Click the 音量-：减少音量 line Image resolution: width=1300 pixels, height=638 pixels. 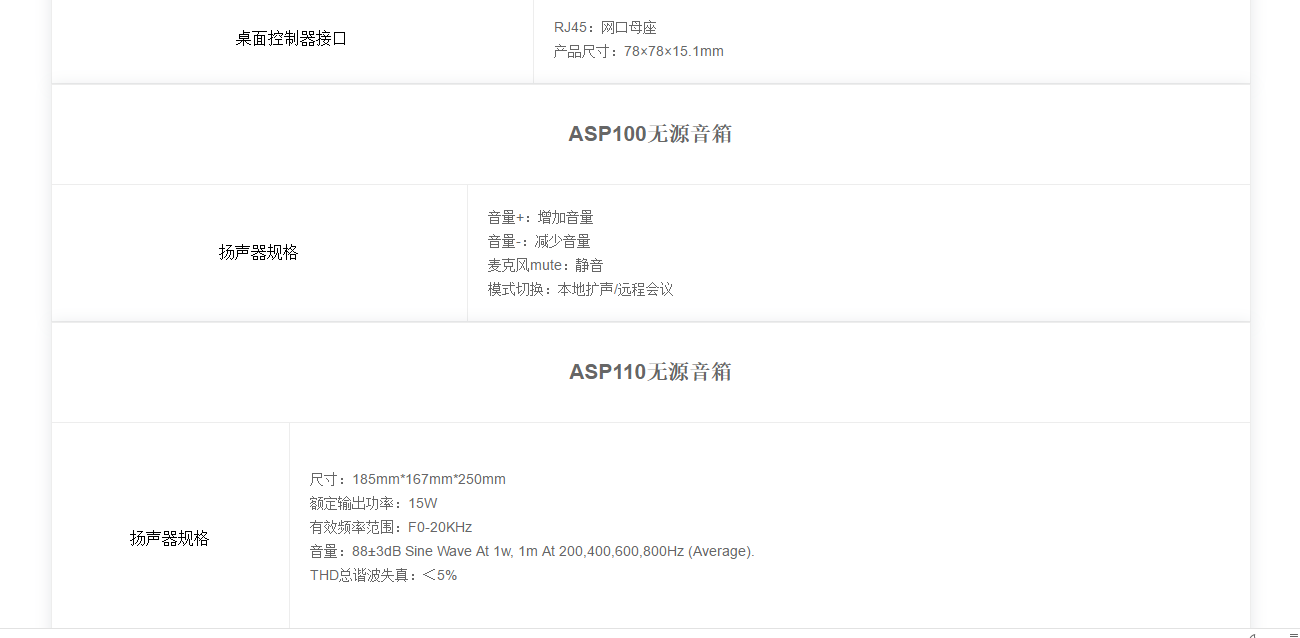click(539, 241)
